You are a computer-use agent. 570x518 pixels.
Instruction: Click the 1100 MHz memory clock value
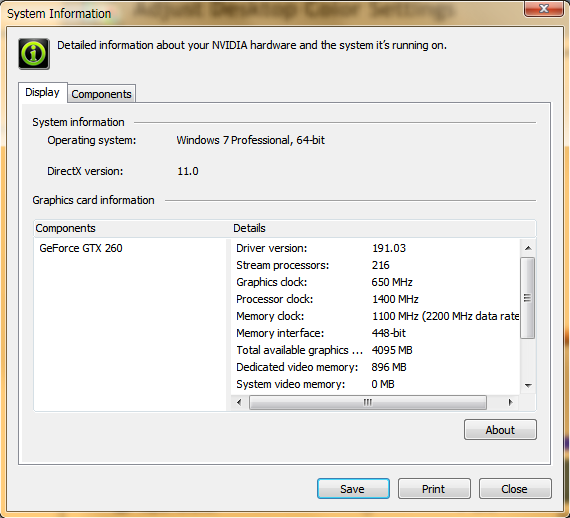pyautogui.click(x=446, y=316)
